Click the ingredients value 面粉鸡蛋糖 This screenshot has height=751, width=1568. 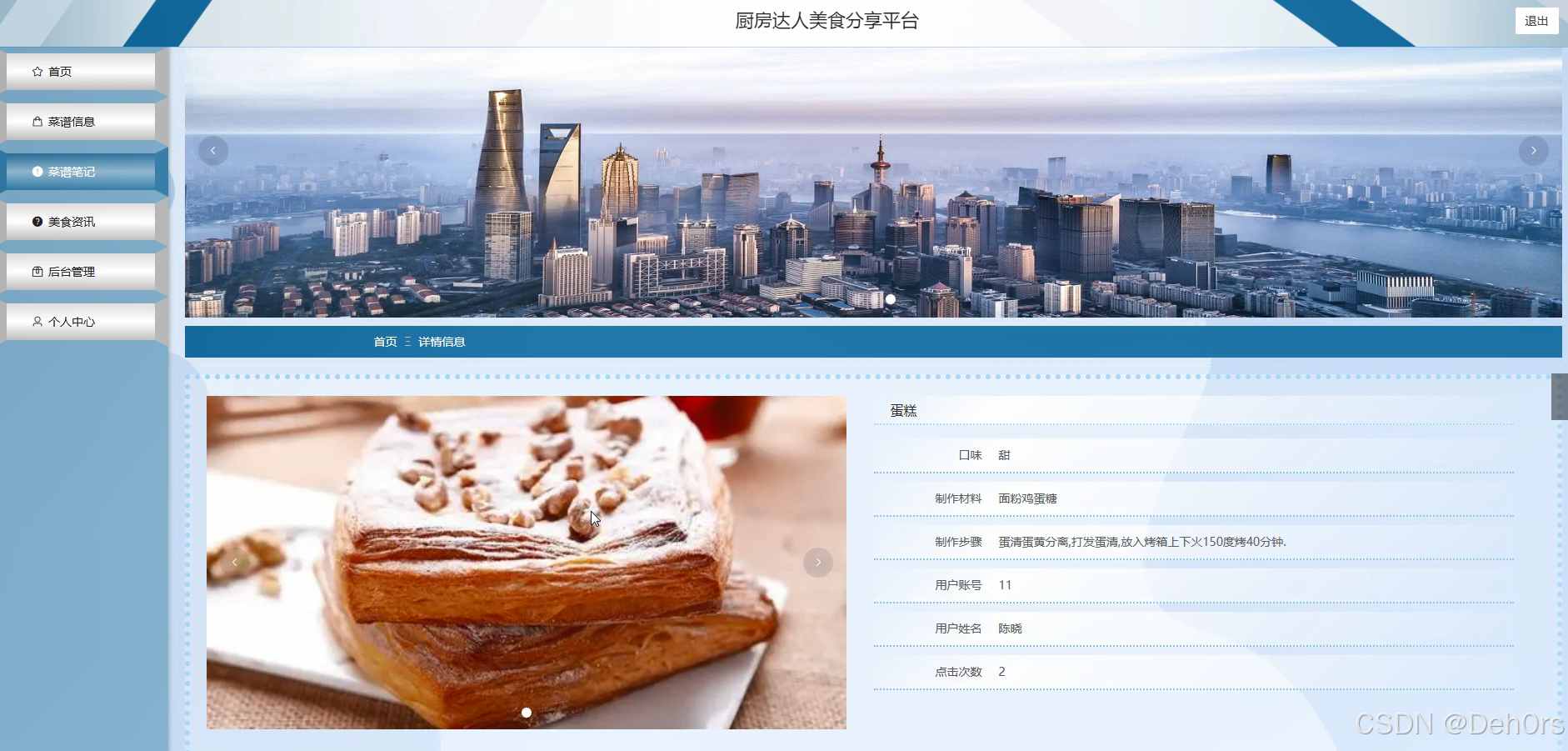point(1027,498)
